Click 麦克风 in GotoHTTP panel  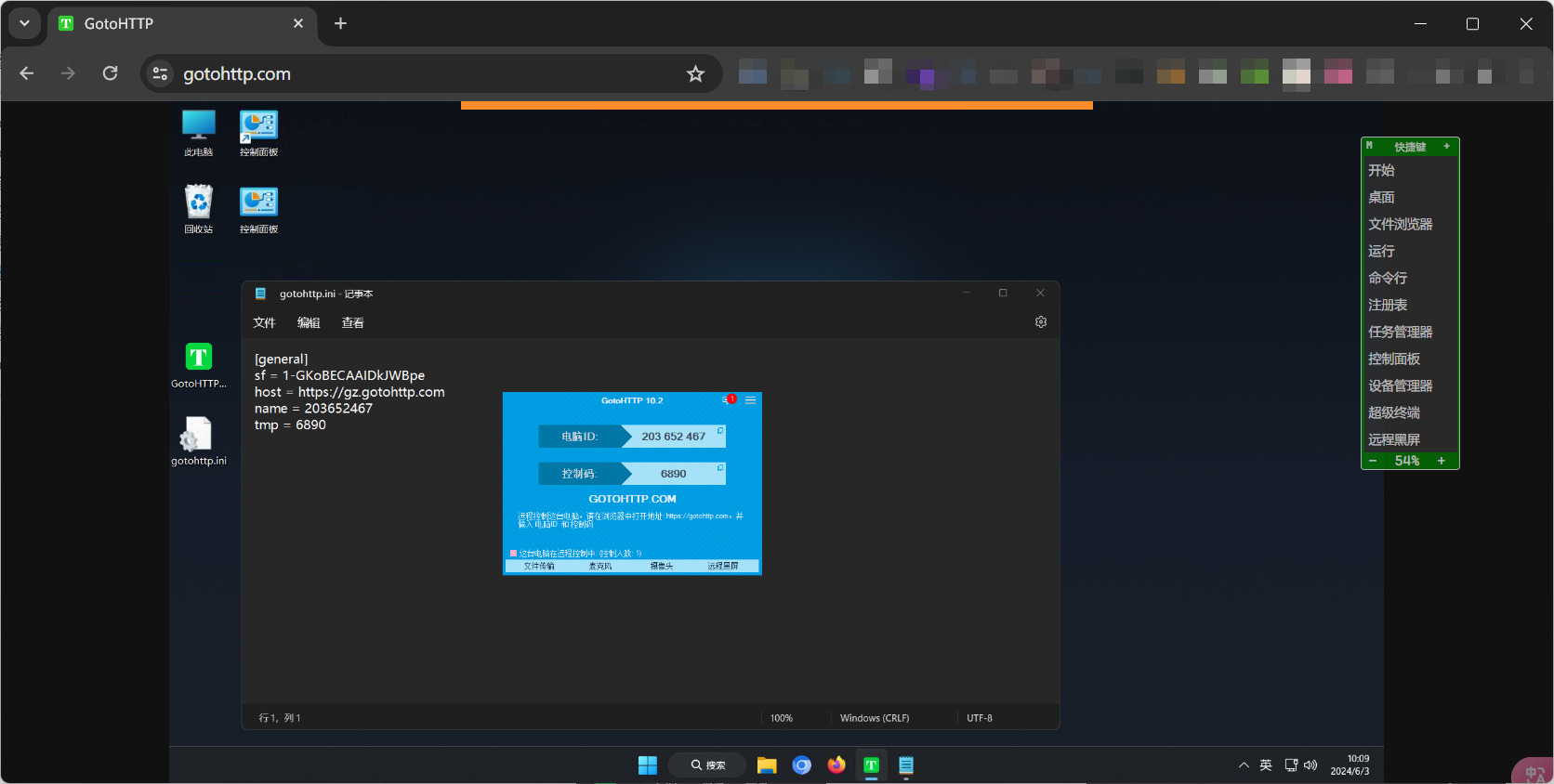pos(600,566)
